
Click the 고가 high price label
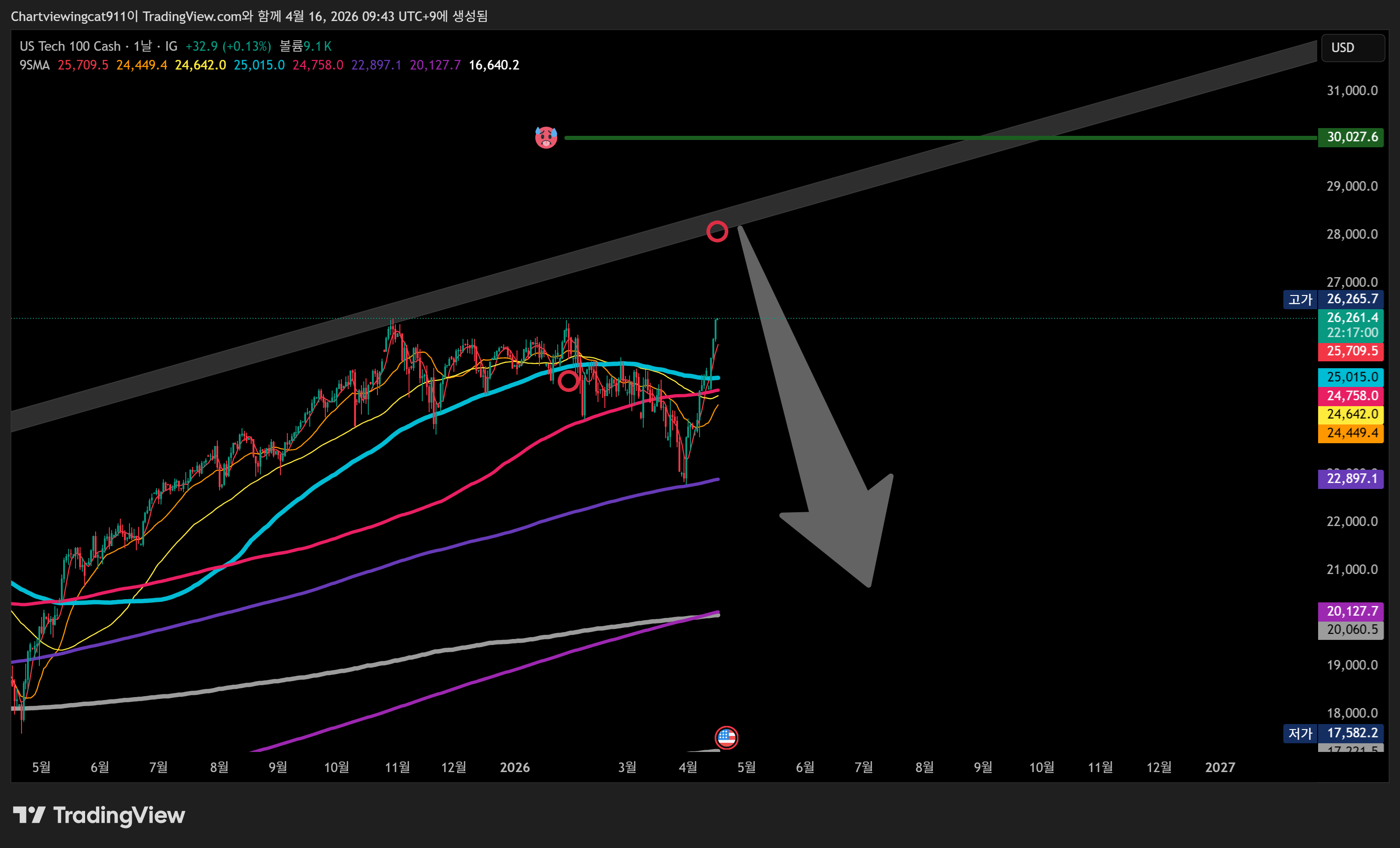point(1300,299)
